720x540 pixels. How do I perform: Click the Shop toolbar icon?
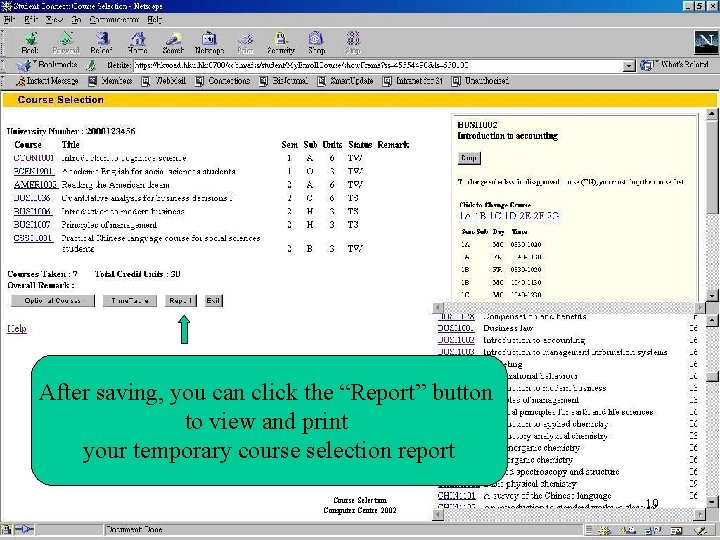(316, 43)
